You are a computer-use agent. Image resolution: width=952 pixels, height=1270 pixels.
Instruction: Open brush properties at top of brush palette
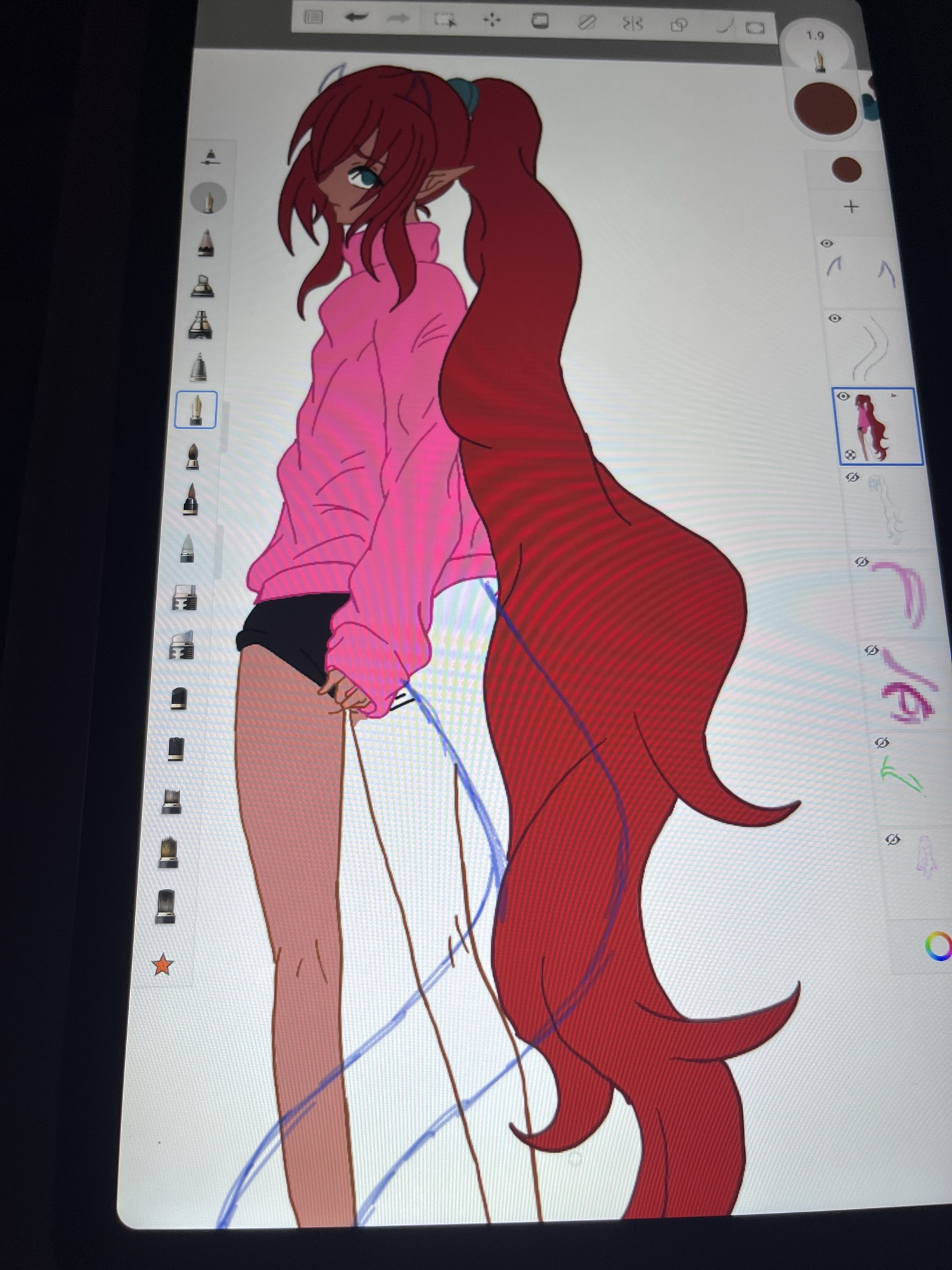(x=211, y=157)
